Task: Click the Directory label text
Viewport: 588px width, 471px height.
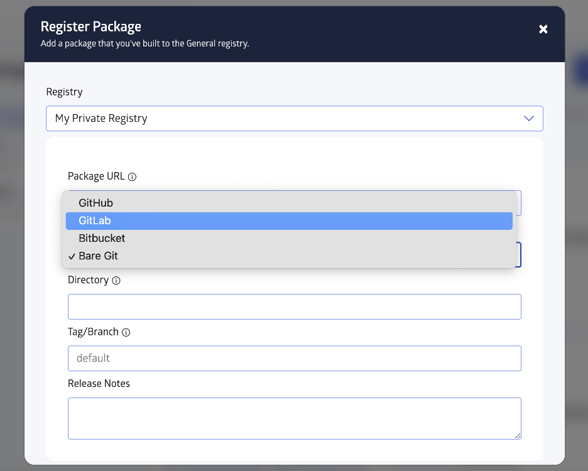Action: (x=88, y=280)
